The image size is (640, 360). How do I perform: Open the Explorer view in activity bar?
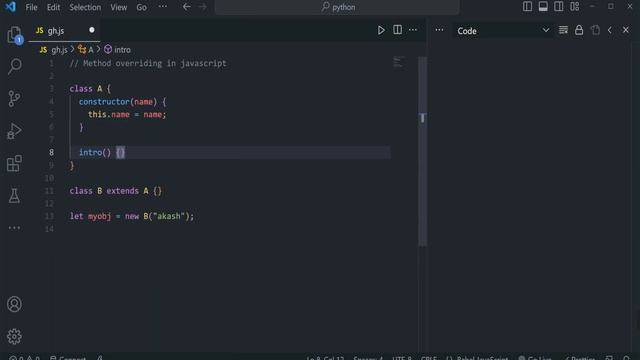[14, 35]
